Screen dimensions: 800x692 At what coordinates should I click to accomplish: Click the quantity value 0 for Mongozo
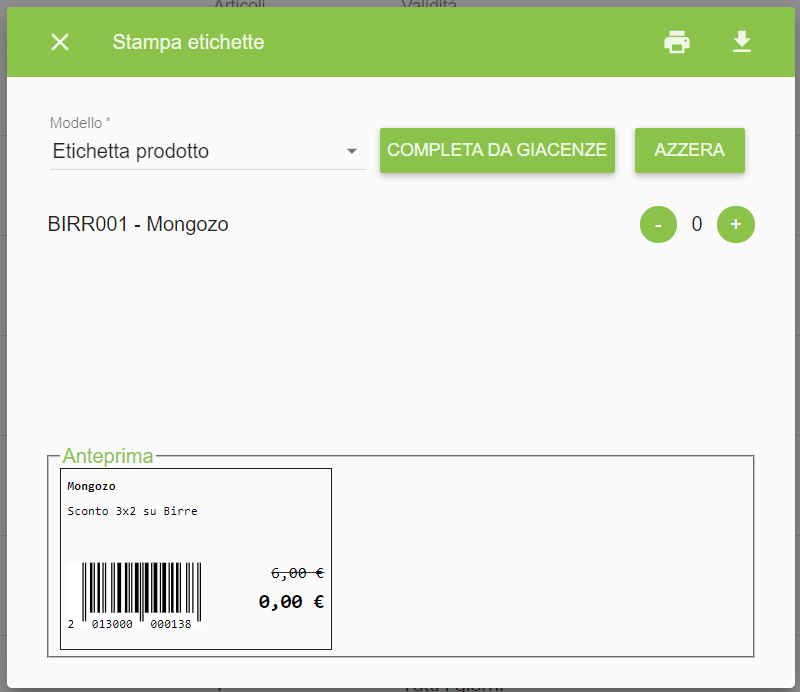coord(696,224)
